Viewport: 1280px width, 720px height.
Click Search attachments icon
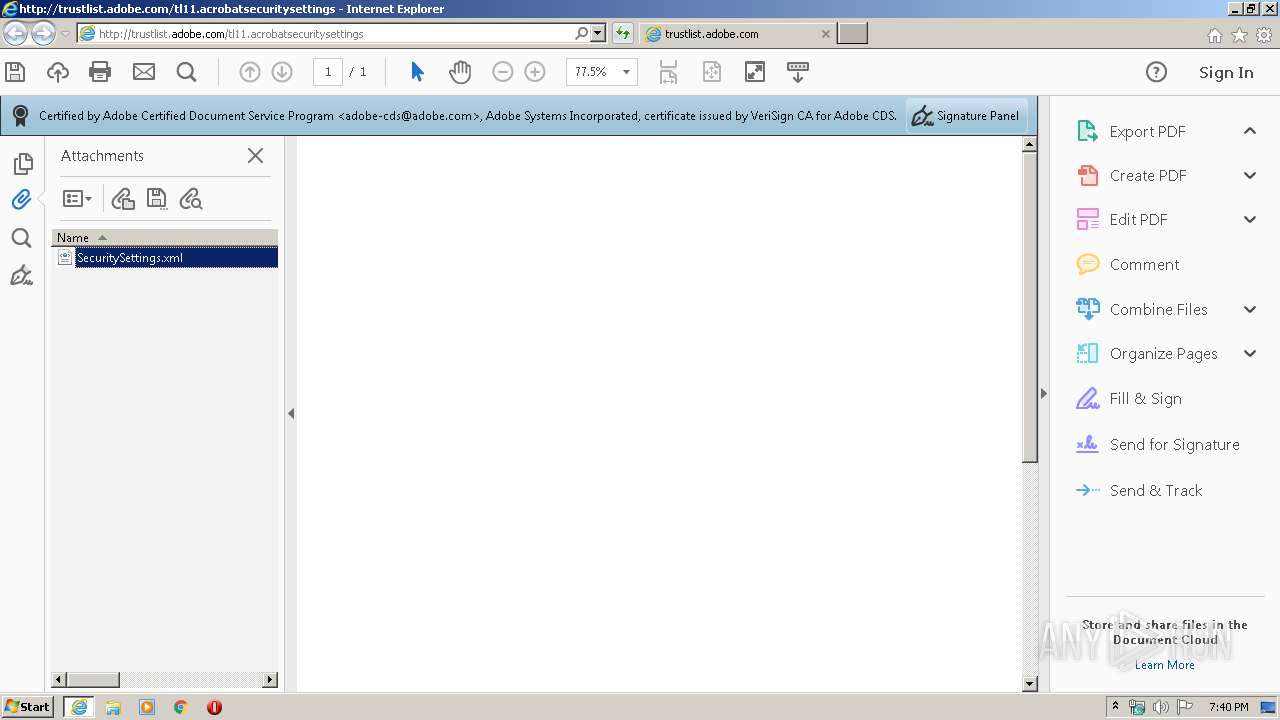coord(191,199)
